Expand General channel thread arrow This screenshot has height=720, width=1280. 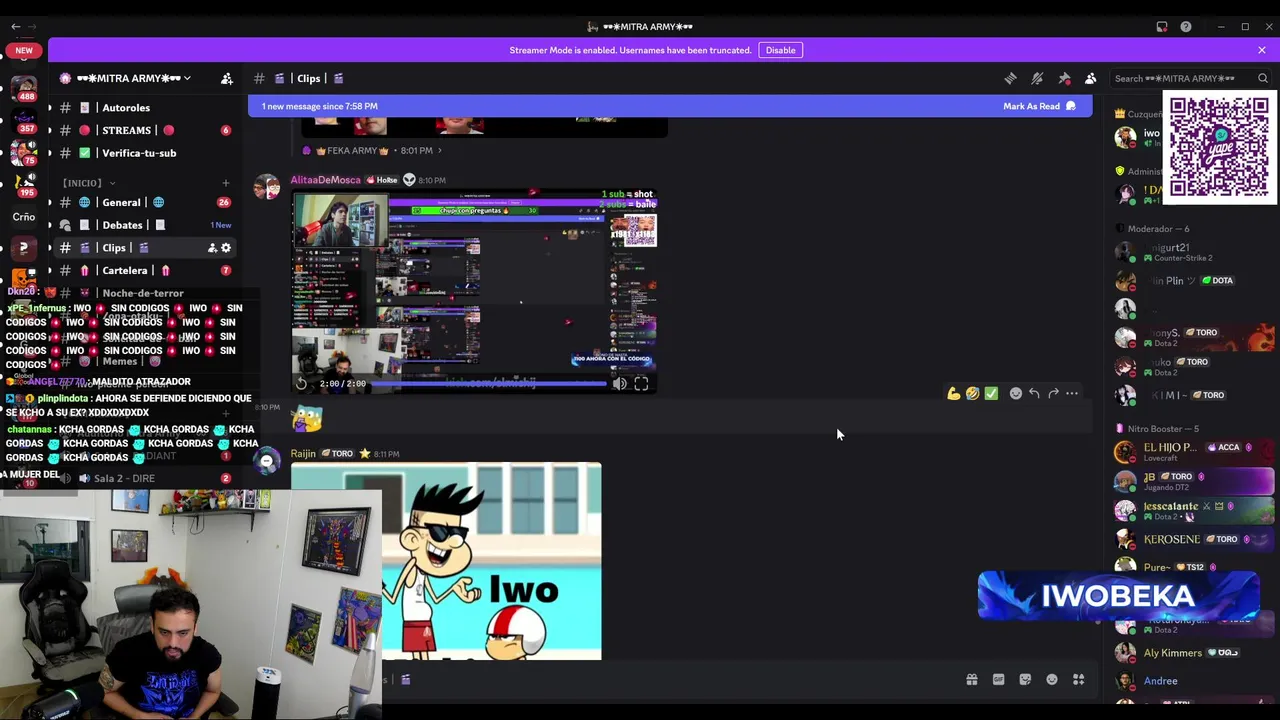tap(49, 202)
